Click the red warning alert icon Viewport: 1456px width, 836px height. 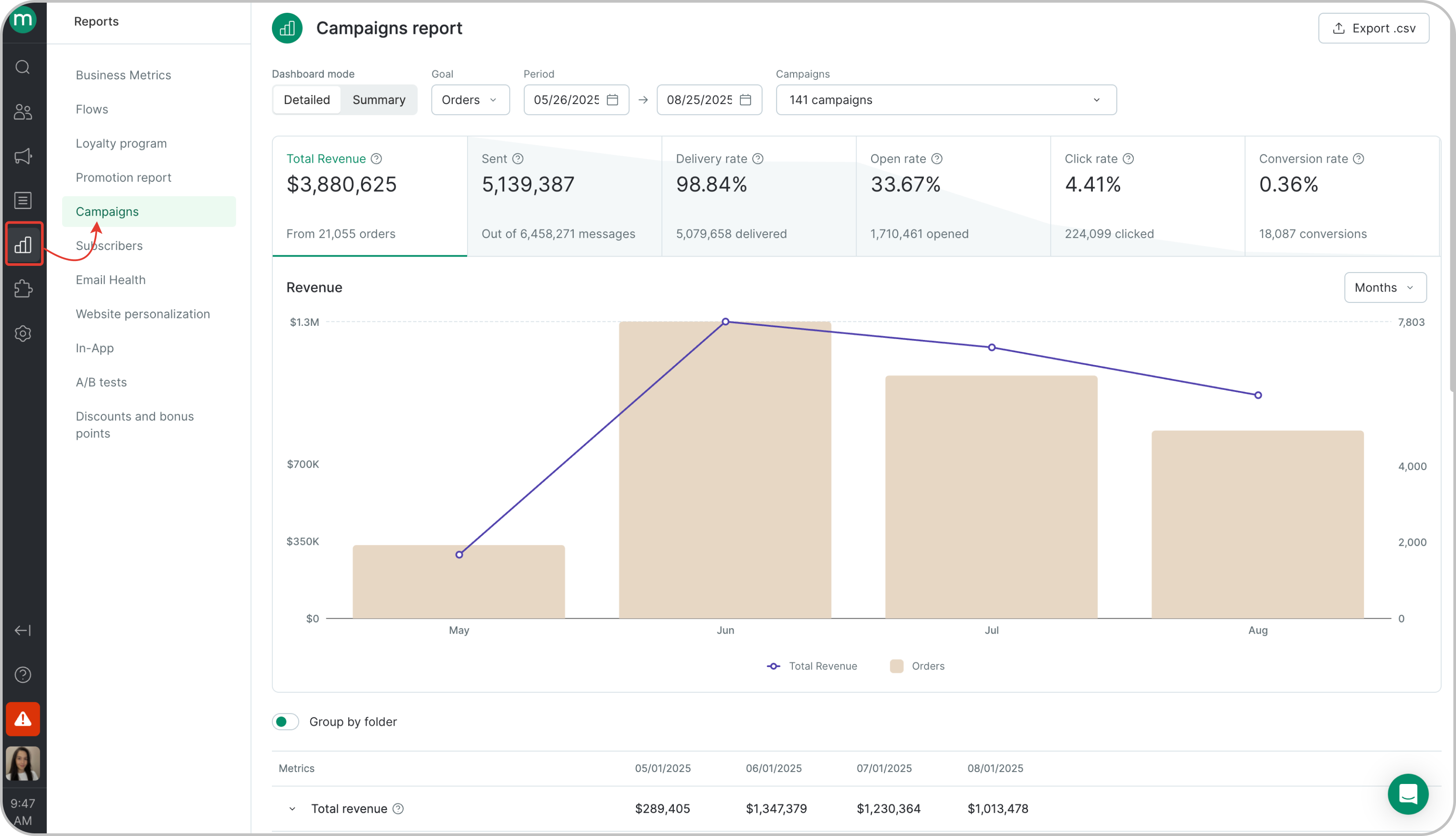[x=23, y=719]
